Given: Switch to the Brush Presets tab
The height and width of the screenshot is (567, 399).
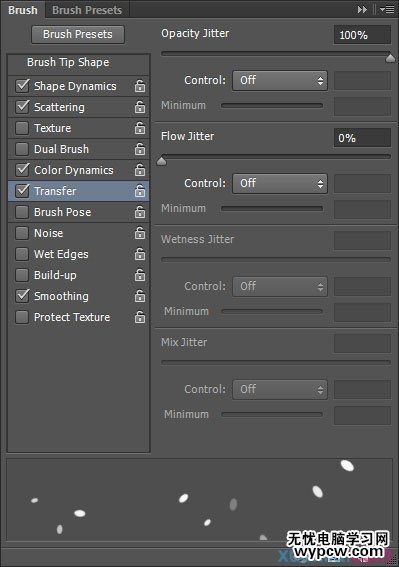Looking at the screenshot, I should click(87, 10).
